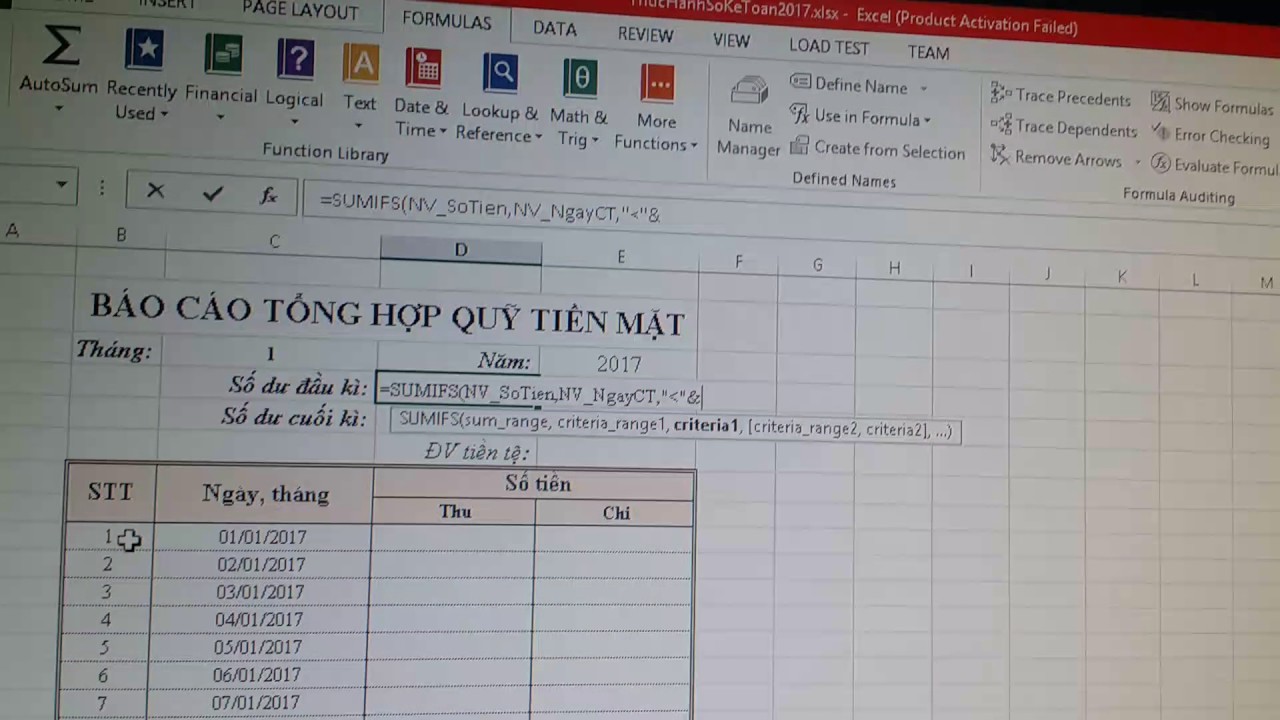Click 'ĐV tiền tệ:' label cell
1280x720 pixels.
pos(476,452)
